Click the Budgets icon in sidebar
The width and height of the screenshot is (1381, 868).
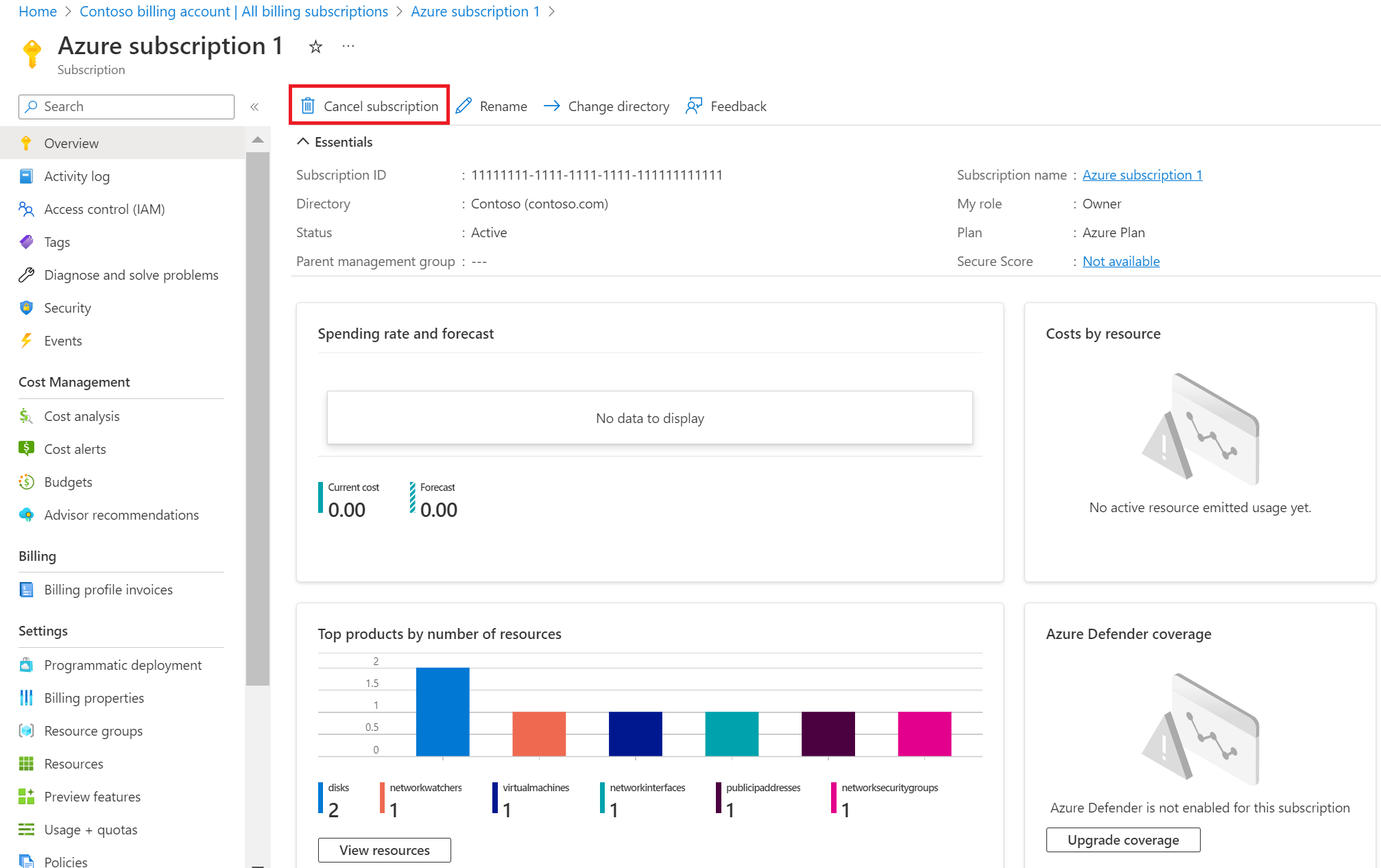click(26, 482)
